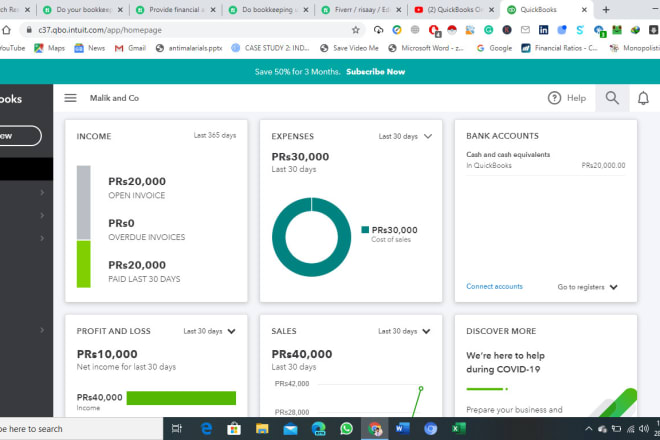
Task: Open the Sales Last 30 days dropdown
Action: click(x=404, y=331)
